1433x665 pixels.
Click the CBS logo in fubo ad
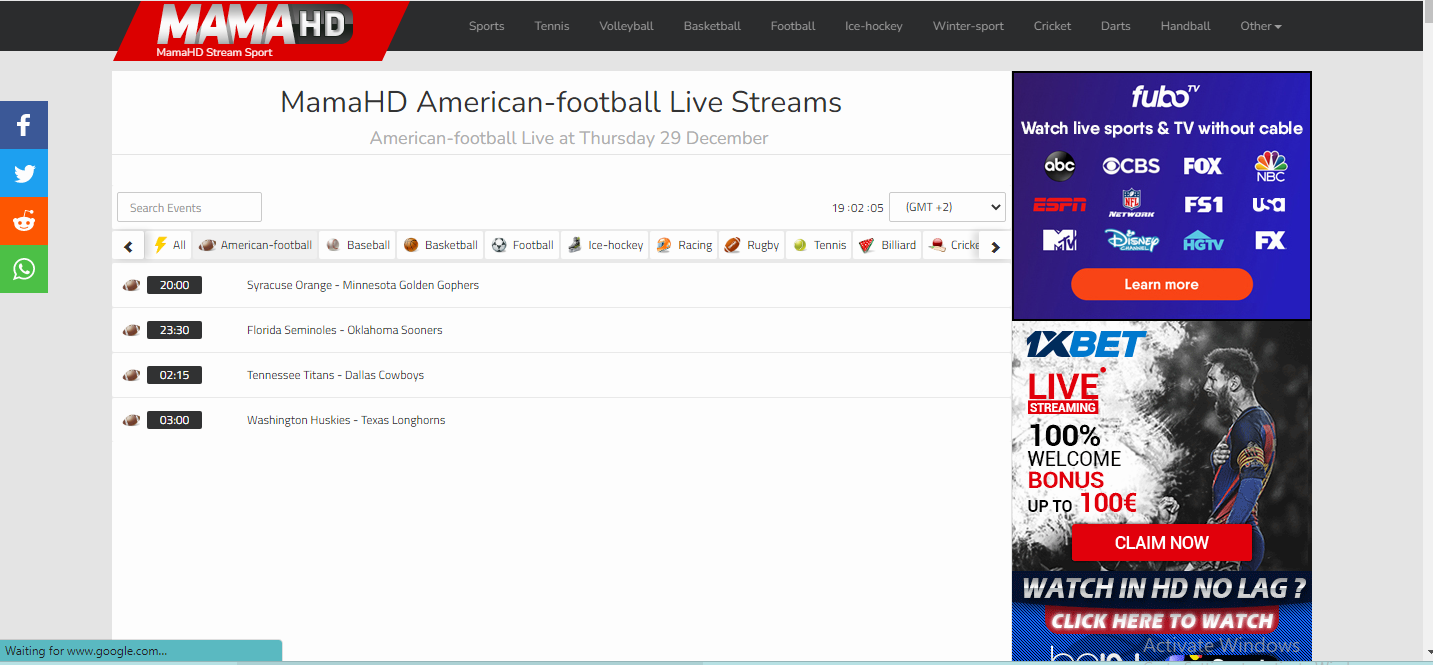pos(1131,166)
